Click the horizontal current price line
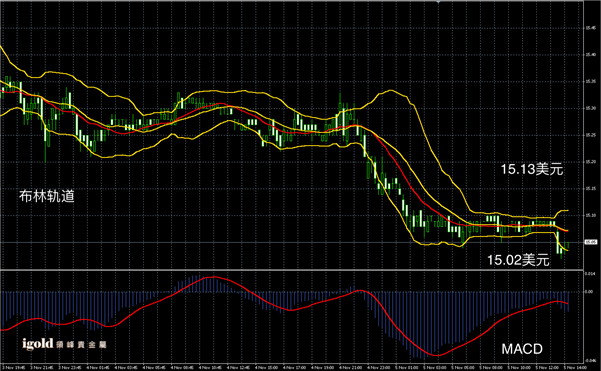This screenshot has width=601, height=371. pyautogui.click(x=292, y=242)
